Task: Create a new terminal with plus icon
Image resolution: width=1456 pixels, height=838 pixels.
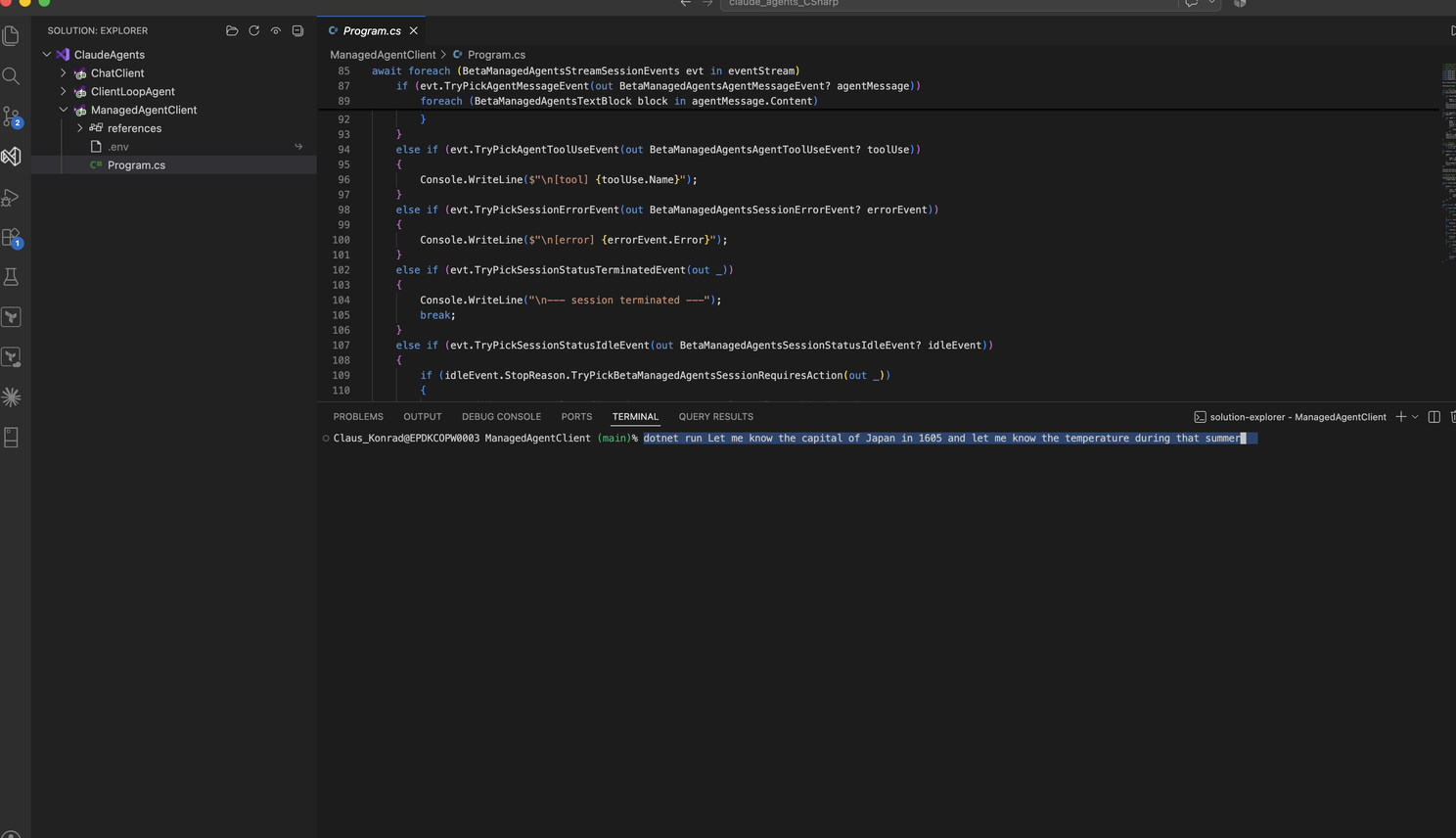Action: (1401, 417)
